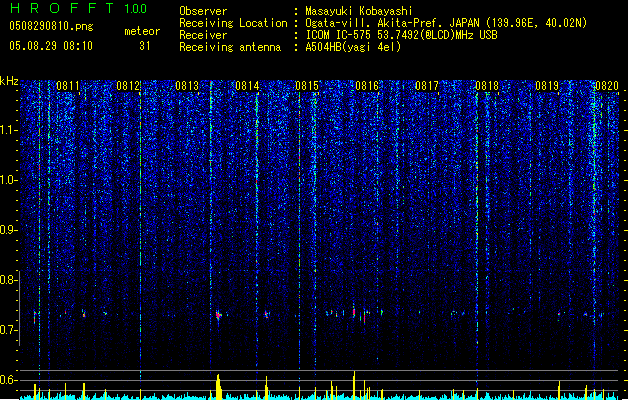Image resolution: width=629 pixels, height=400 pixels.
Task: Click the HROFFT 1.0.0 title text
Action: 78,8
